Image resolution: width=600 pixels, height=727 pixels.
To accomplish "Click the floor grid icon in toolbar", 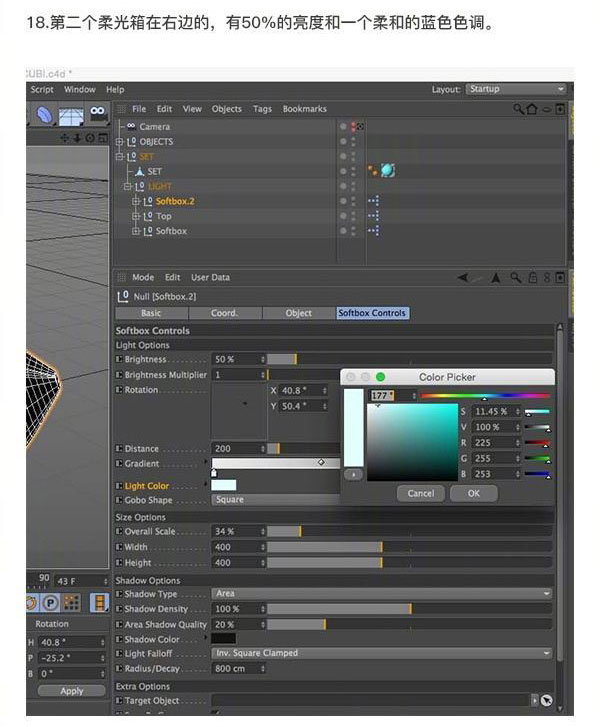I will [x=71, y=116].
